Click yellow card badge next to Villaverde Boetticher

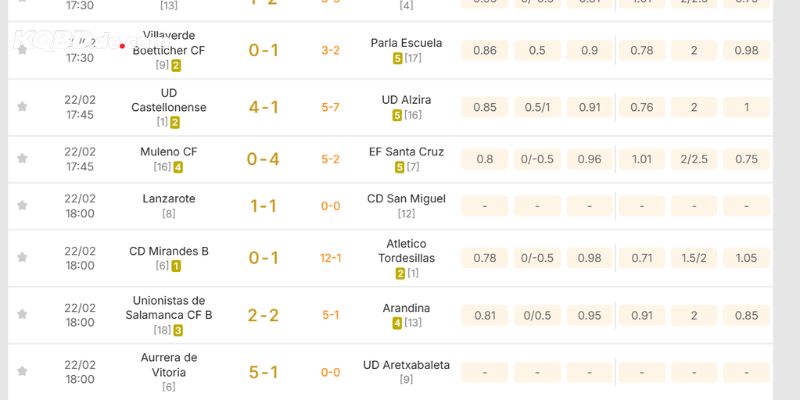click(176, 65)
